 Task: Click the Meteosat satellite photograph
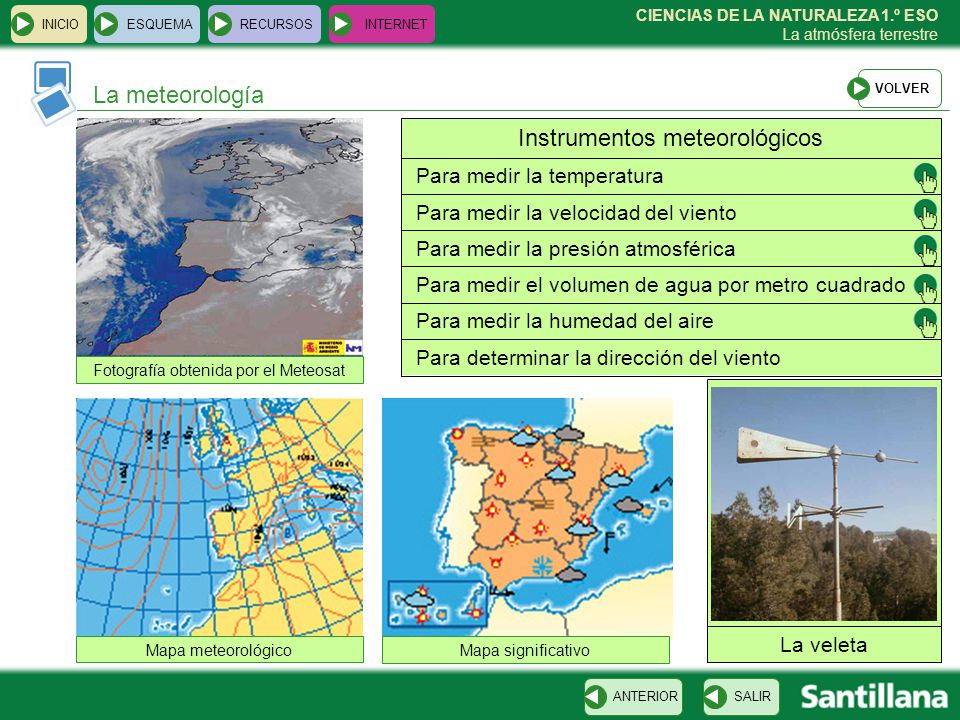pyautogui.click(x=219, y=237)
